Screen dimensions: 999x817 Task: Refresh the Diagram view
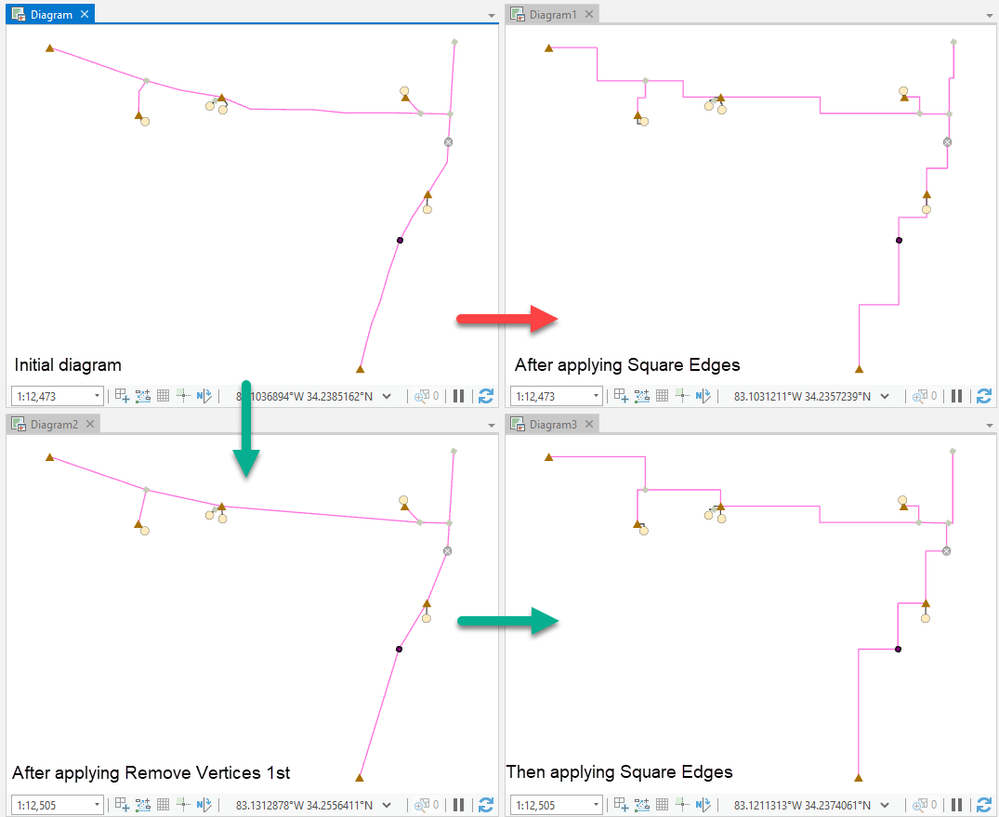pyautogui.click(x=485, y=396)
